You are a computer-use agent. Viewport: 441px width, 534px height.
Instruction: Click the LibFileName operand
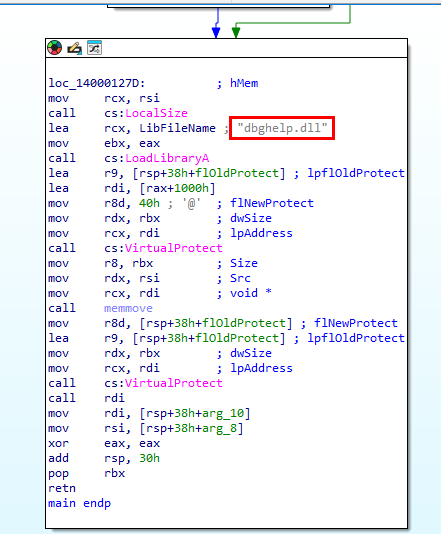tap(177, 128)
